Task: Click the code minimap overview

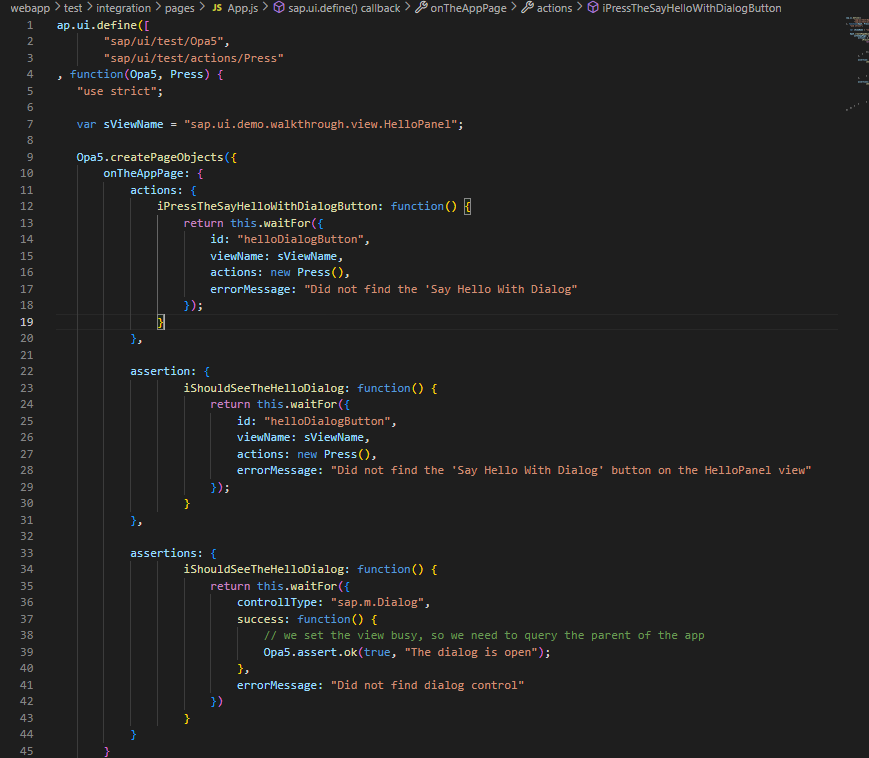Action: point(857,64)
